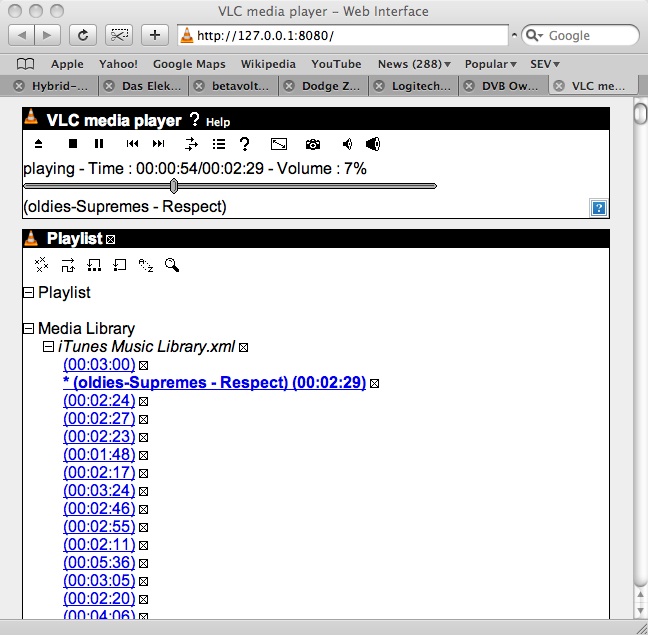Image resolution: width=648 pixels, height=635 pixels.
Task: Raise the volume with the large speaker icon
Action: (373, 144)
